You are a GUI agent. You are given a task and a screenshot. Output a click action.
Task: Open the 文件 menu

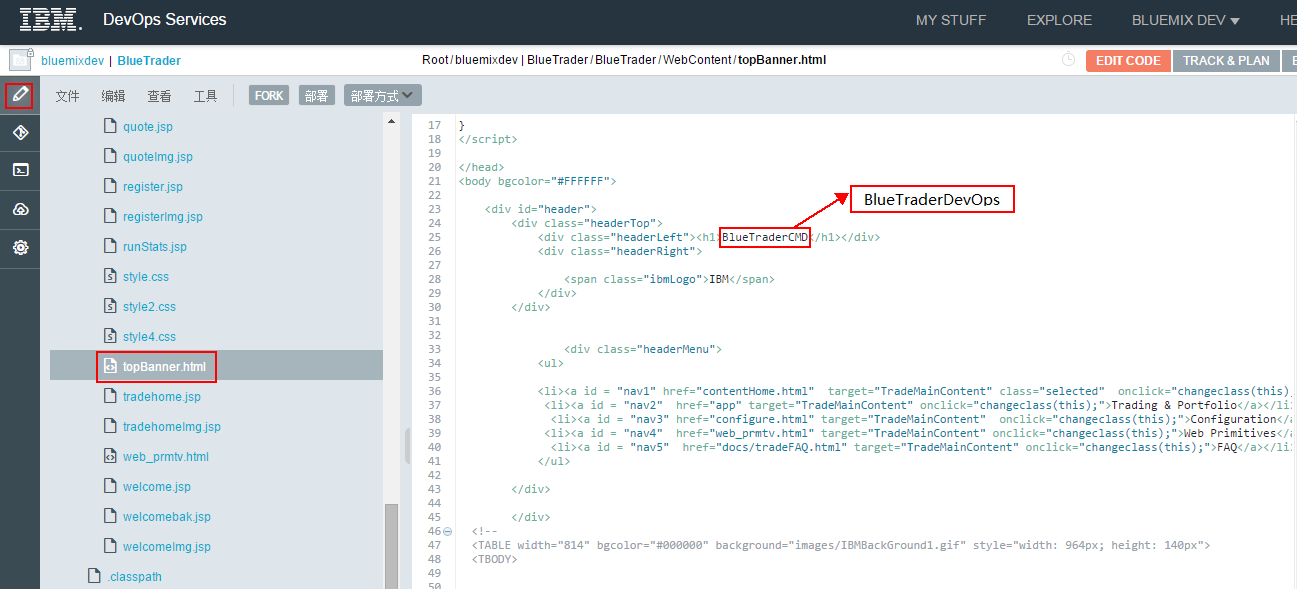[x=67, y=96]
